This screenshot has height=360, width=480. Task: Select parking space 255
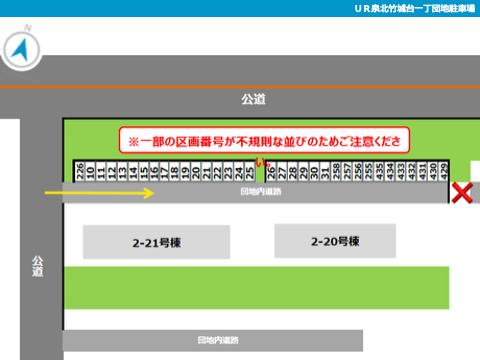click(x=368, y=171)
